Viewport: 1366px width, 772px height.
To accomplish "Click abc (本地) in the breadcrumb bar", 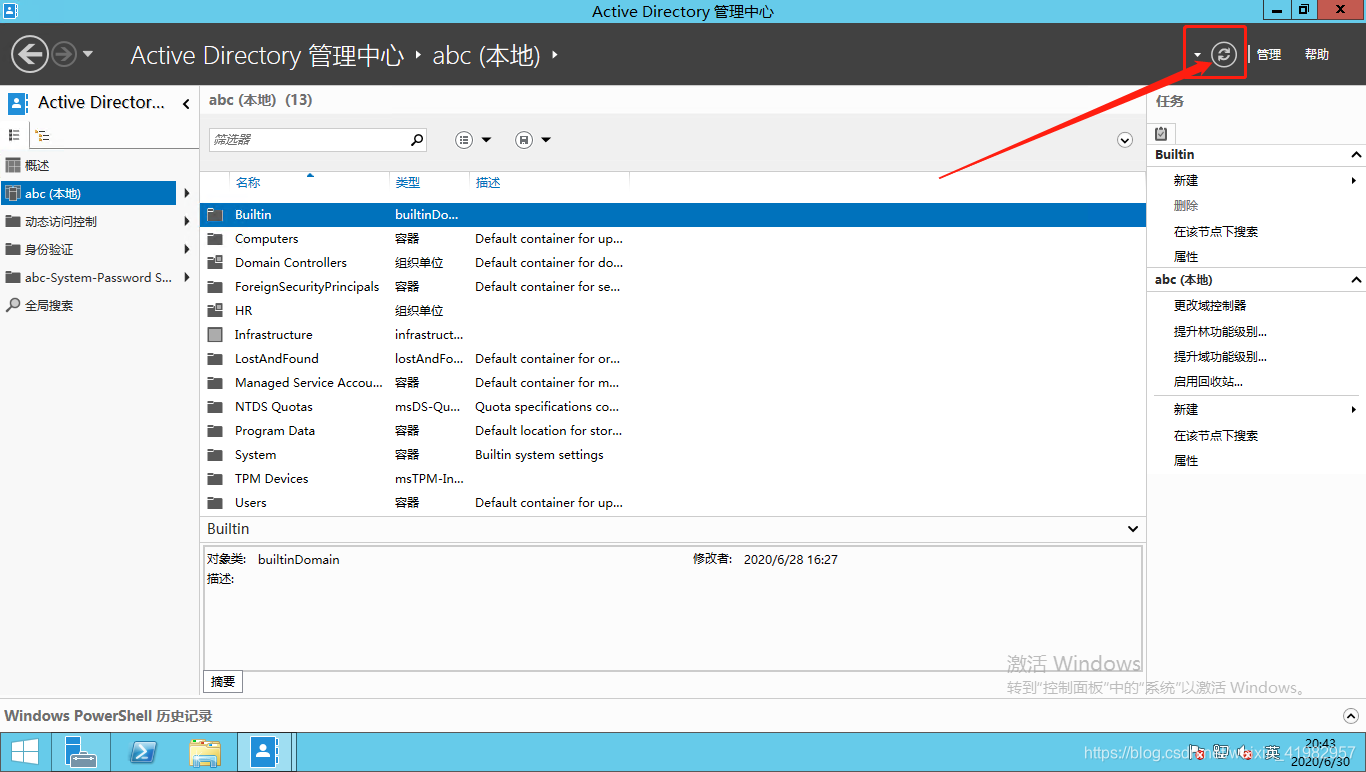I will 486,55.
